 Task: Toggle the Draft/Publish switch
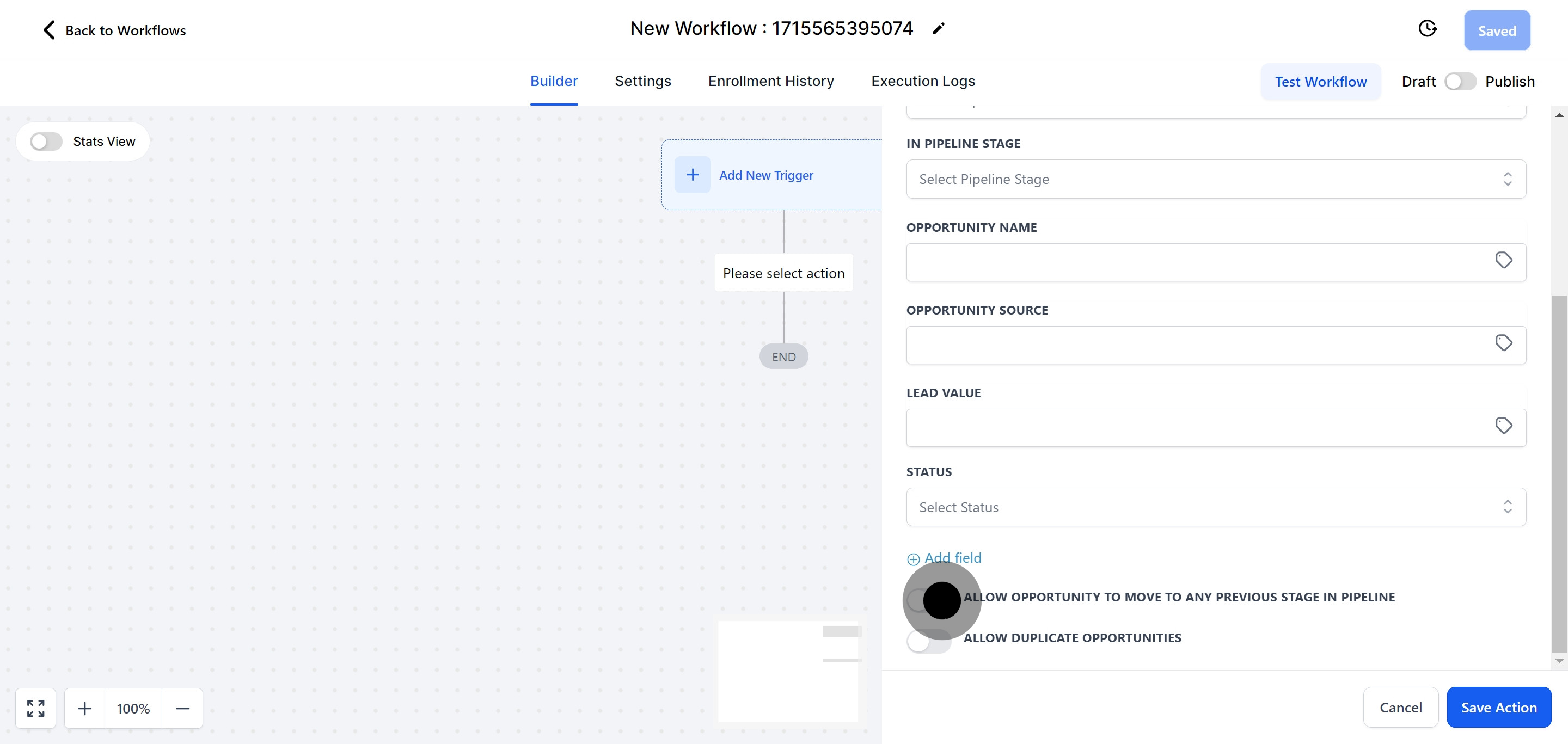click(x=1460, y=82)
